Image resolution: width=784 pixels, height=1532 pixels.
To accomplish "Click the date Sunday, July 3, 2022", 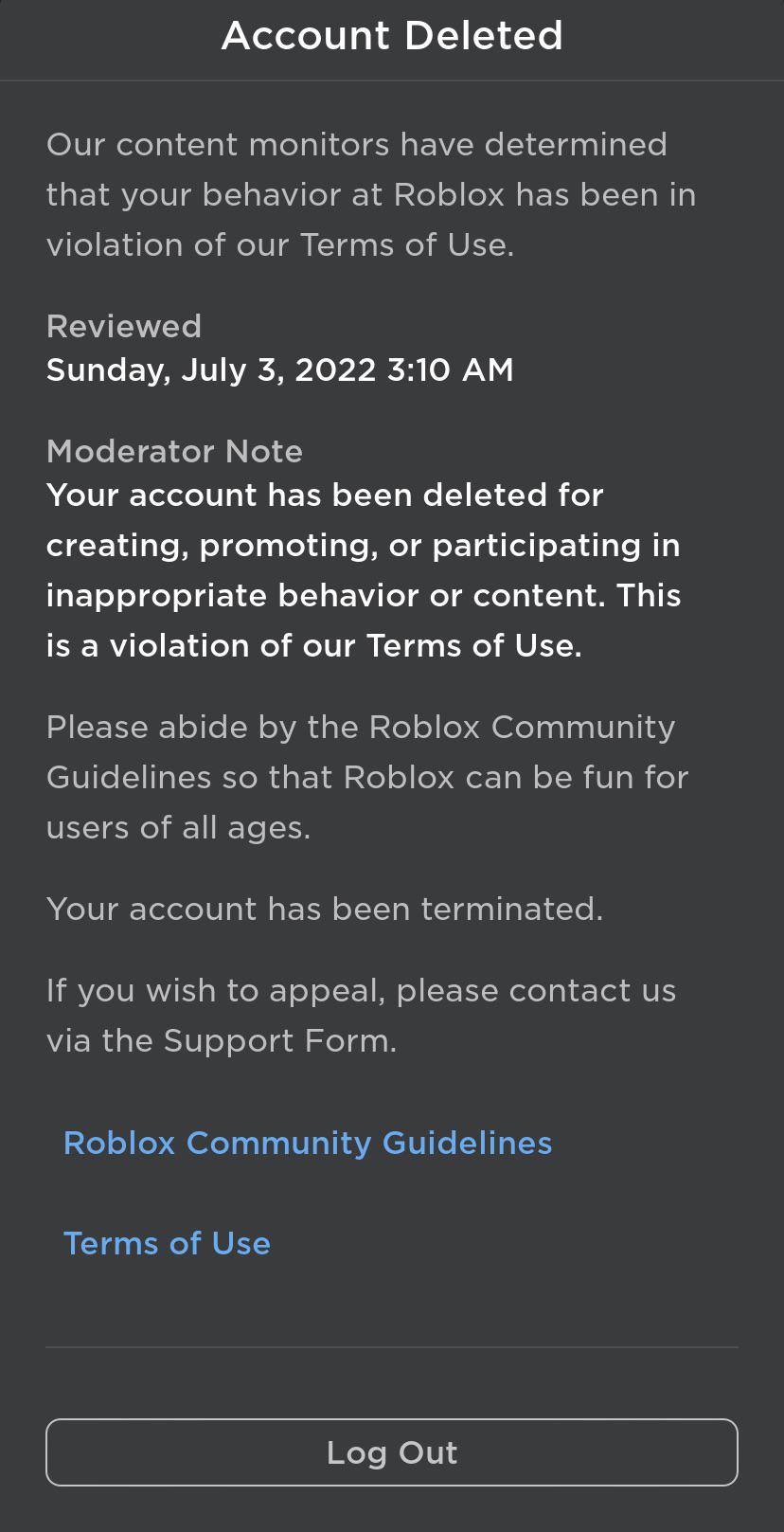I will click(x=211, y=369).
